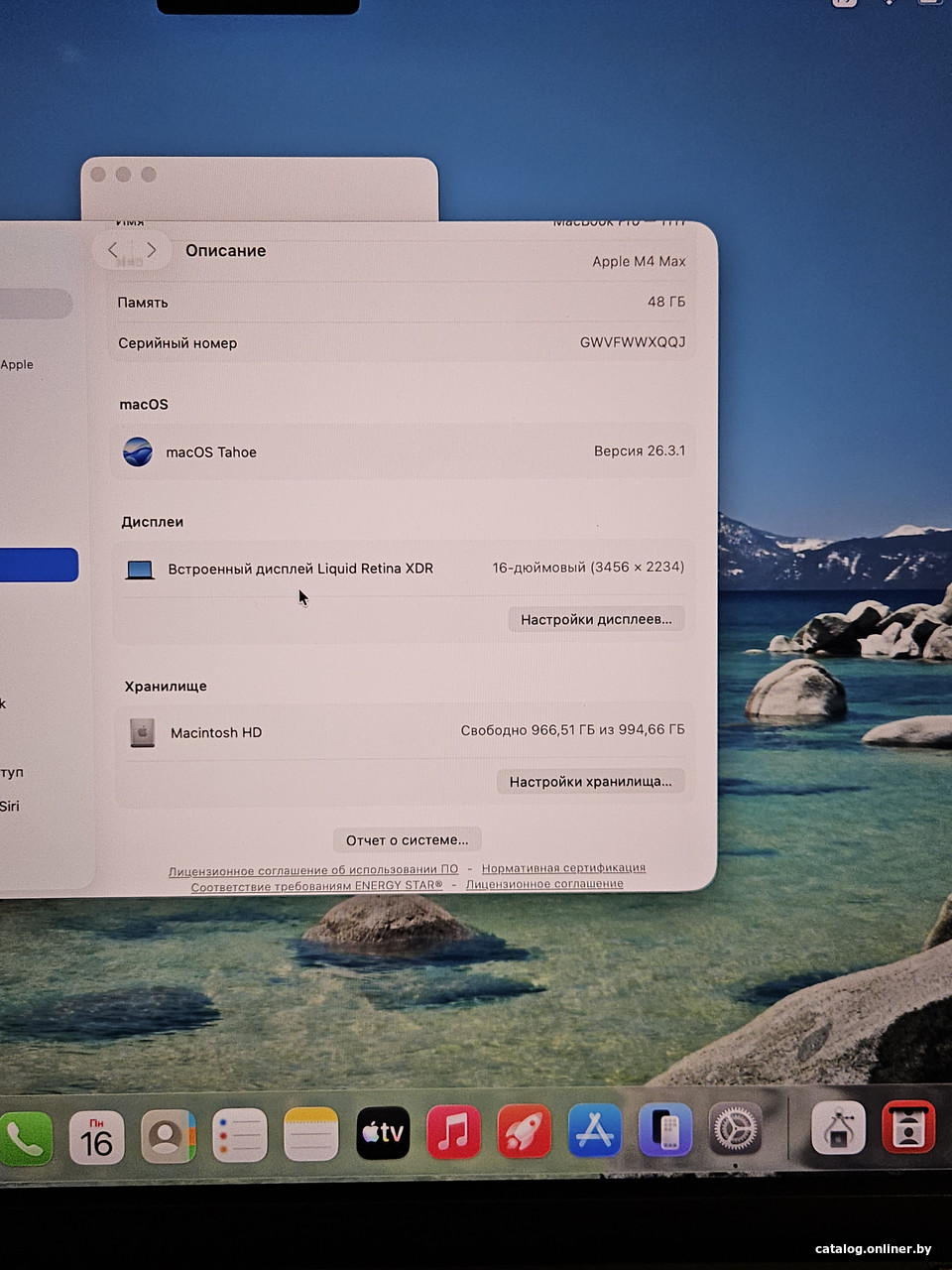Click the macOS Tahoe logo icon

(x=138, y=451)
